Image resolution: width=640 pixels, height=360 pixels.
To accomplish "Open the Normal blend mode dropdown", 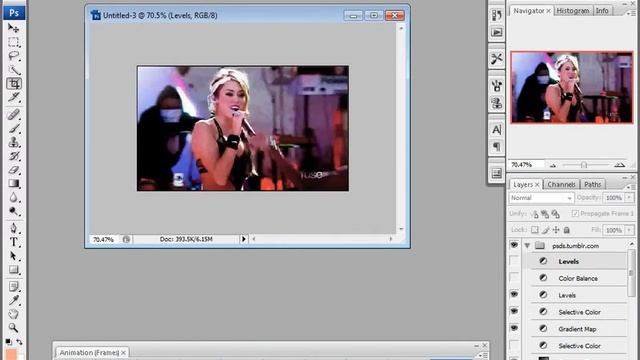I will click(541, 198).
